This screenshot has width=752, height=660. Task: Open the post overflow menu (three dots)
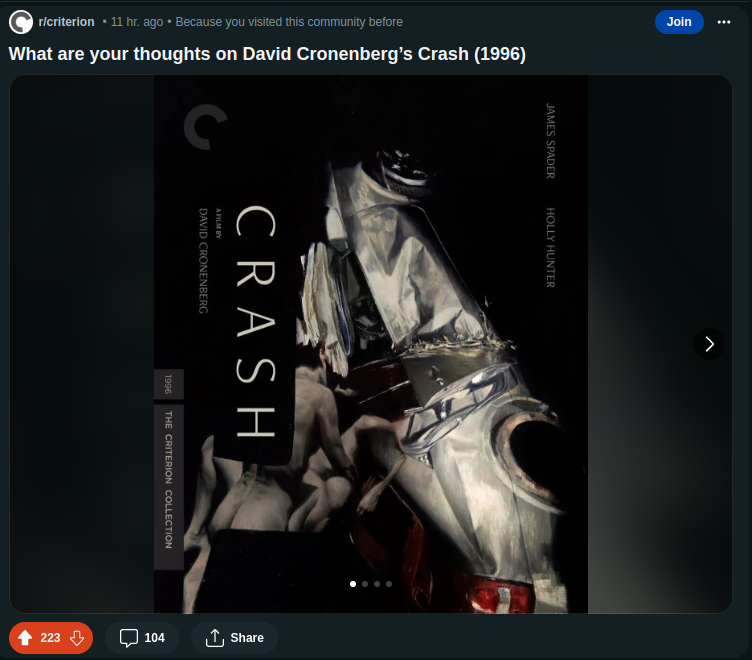click(x=724, y=22)
